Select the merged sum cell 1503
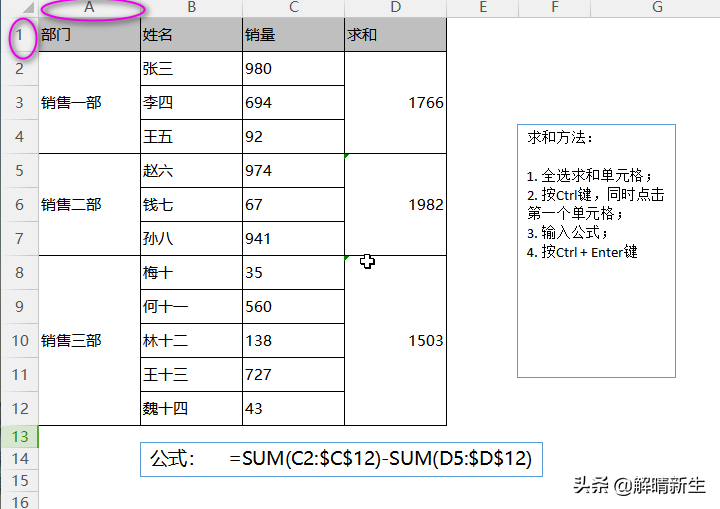Image resolution: width=720 pixels, height=509 pixels. coord(395,340)
